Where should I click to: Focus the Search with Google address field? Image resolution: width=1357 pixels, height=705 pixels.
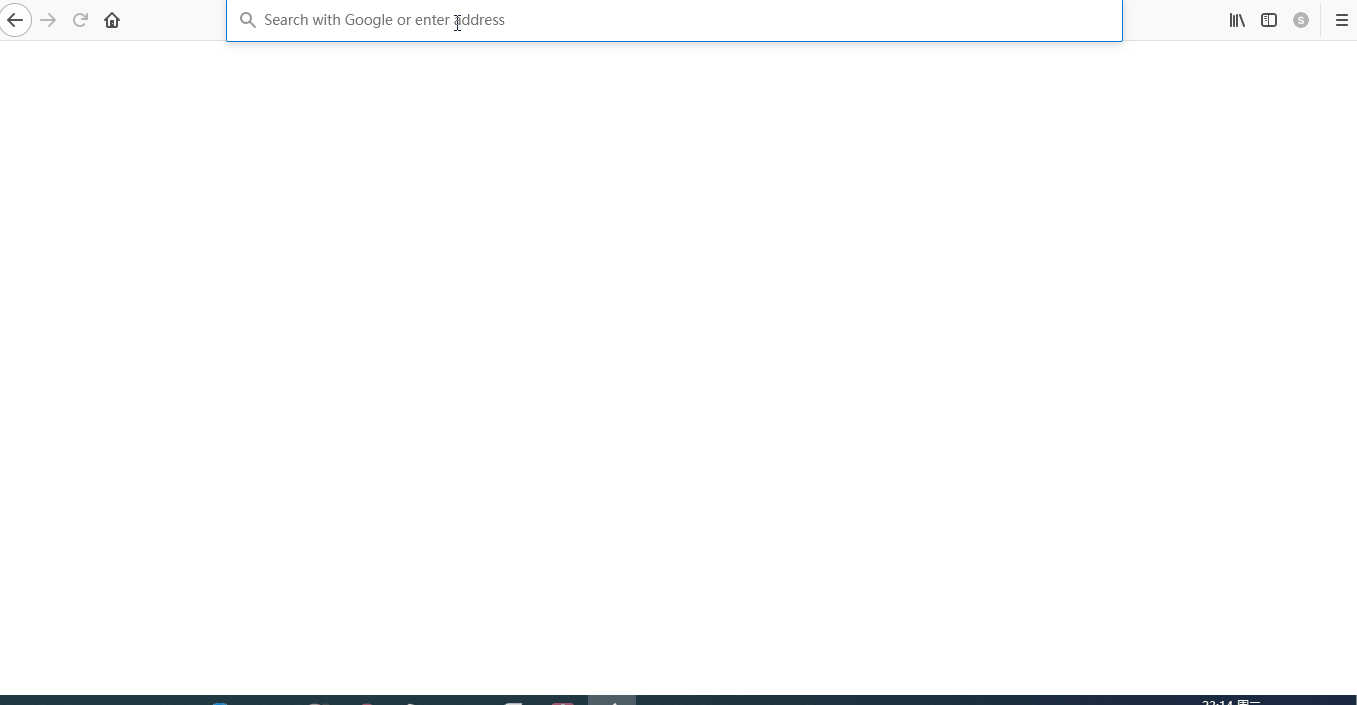[x=674, y=20]
